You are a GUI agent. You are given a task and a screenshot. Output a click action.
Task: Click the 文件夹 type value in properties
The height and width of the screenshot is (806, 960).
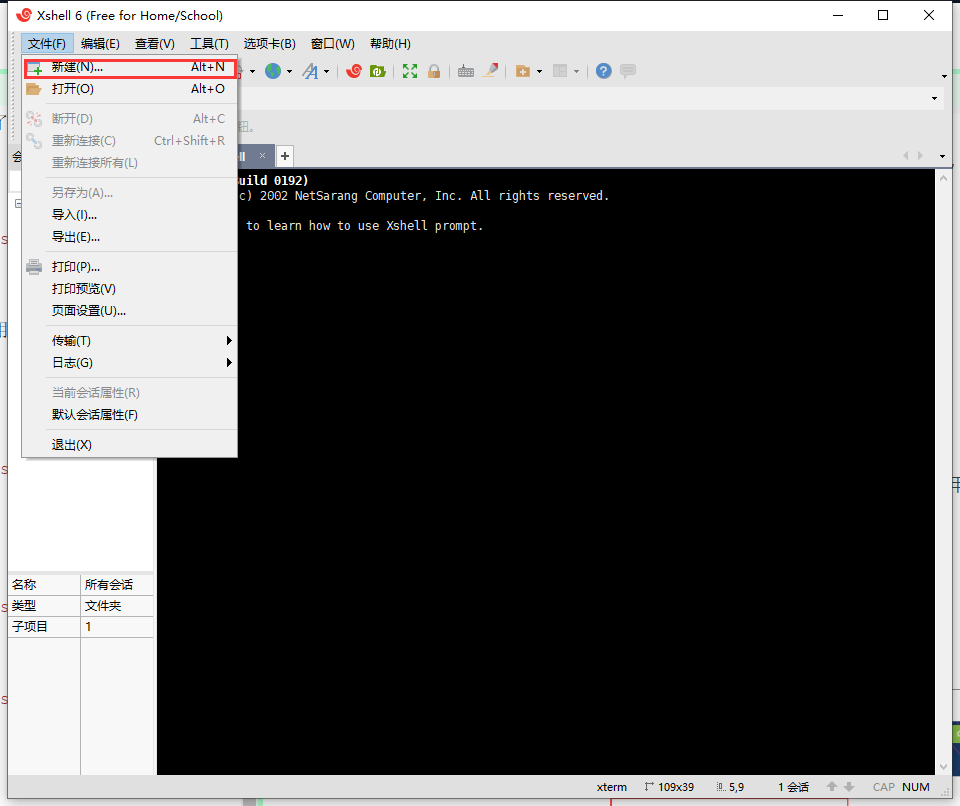(x=103, y=606)
